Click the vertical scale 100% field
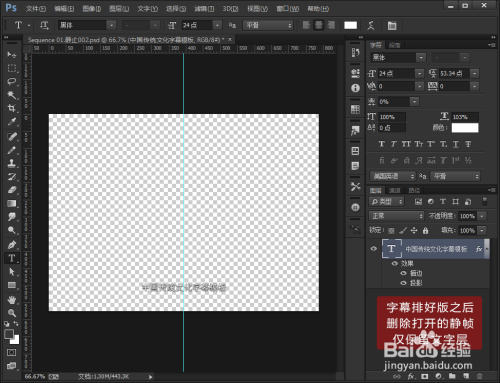Screen dimensions: 500x383 (x=392, y=117)
